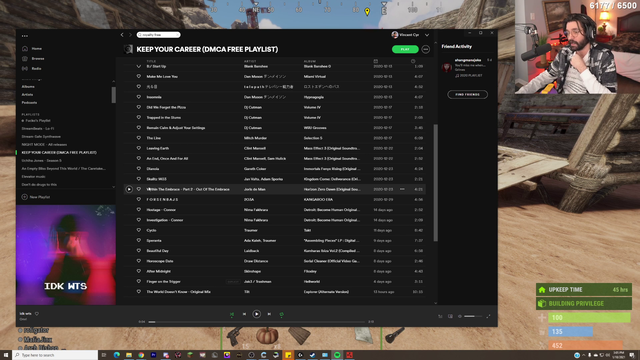Click the sidebar scroll-up arrow
This screenshot has height=360, width=640.
click(x=113, y=81)
